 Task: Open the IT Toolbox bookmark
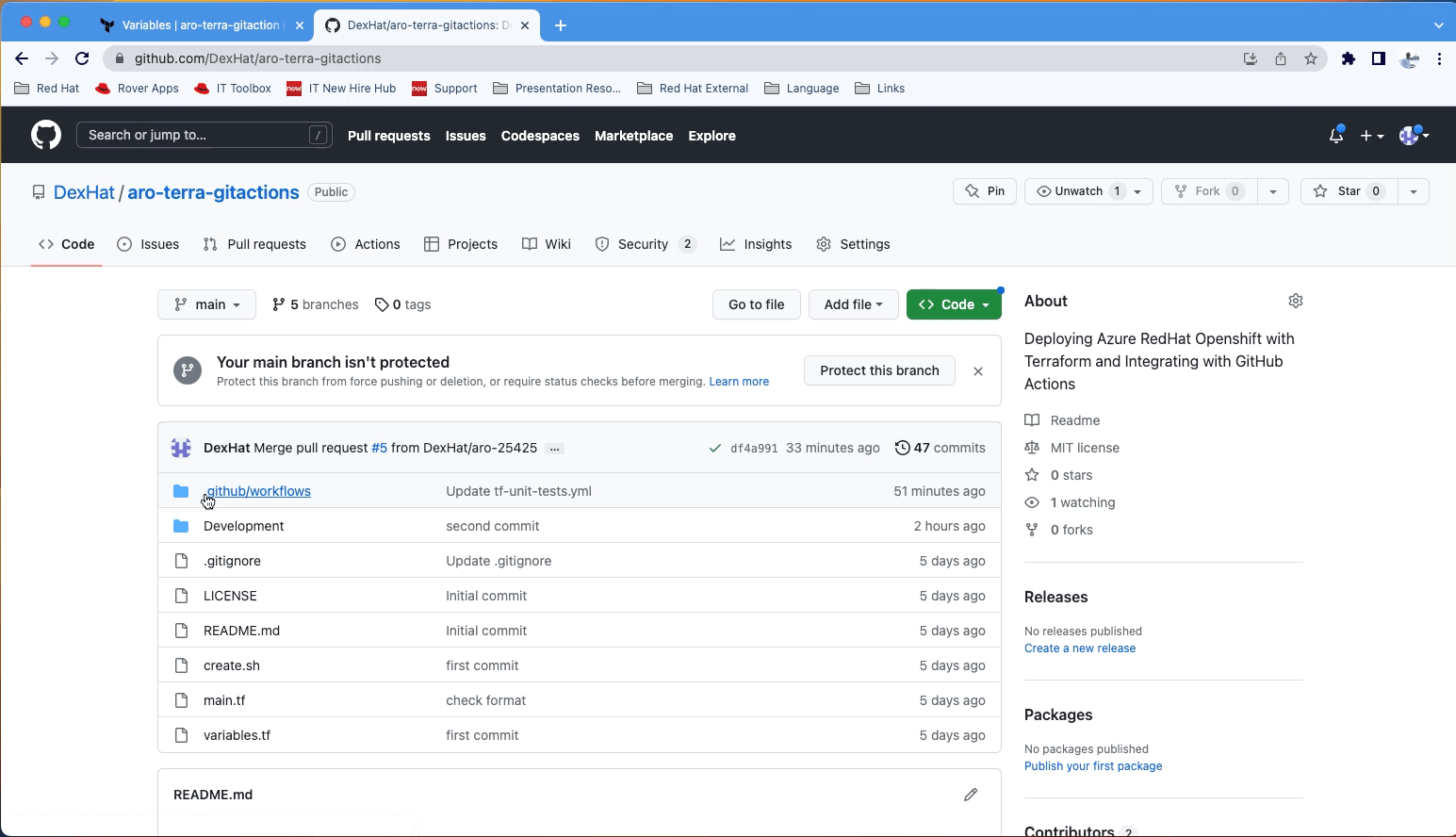pyautogui.click(x=233, y=89)
